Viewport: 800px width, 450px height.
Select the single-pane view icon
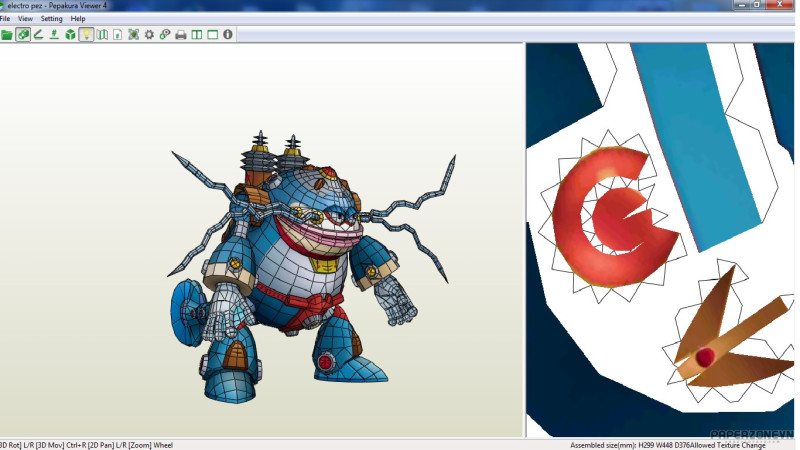[212, 35]
